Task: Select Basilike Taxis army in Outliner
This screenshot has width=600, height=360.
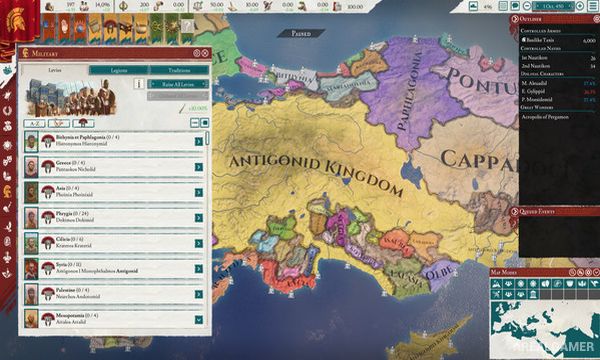Action: (x=558, y=40)
